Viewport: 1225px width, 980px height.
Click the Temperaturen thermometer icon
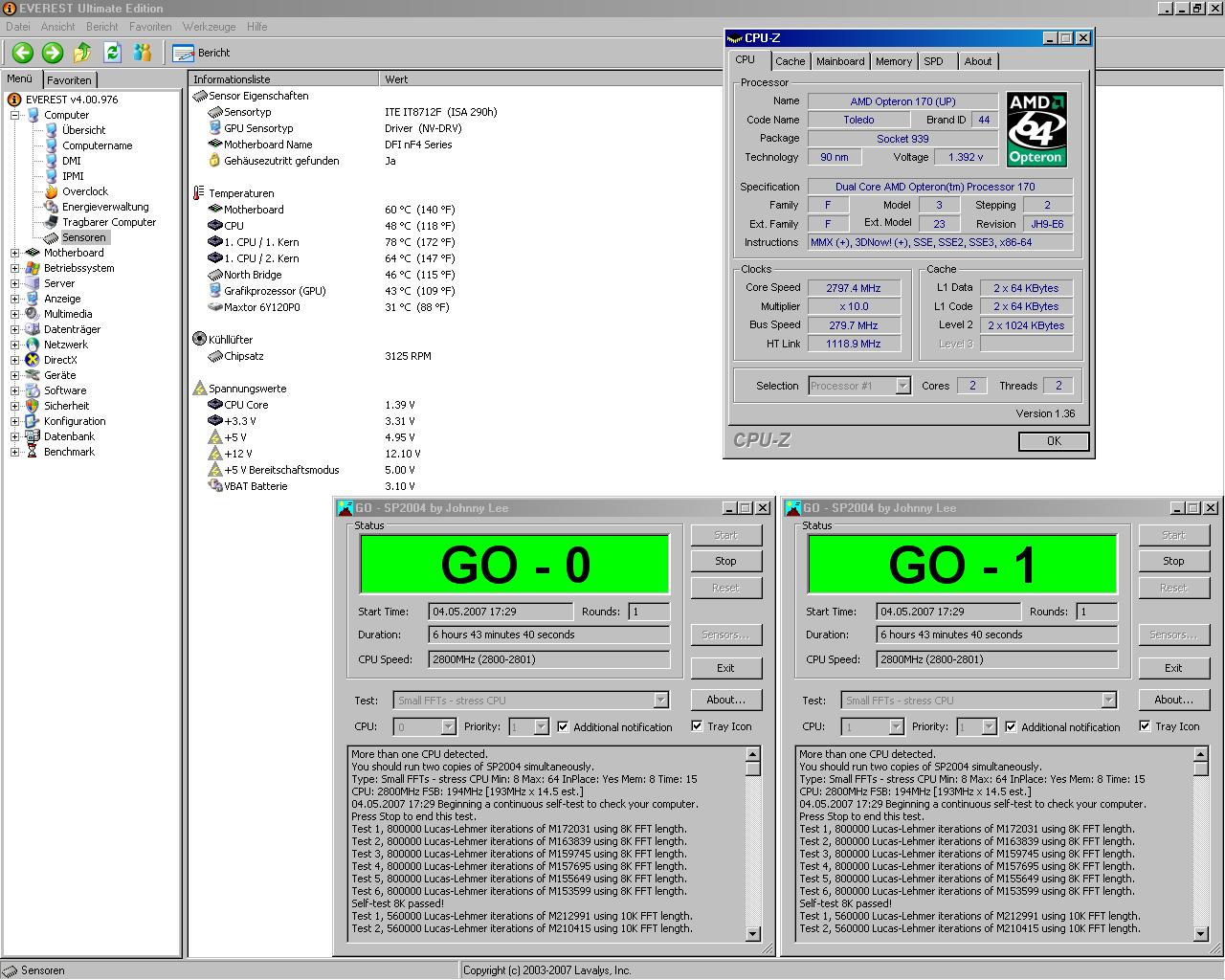(x=199, y=193)
